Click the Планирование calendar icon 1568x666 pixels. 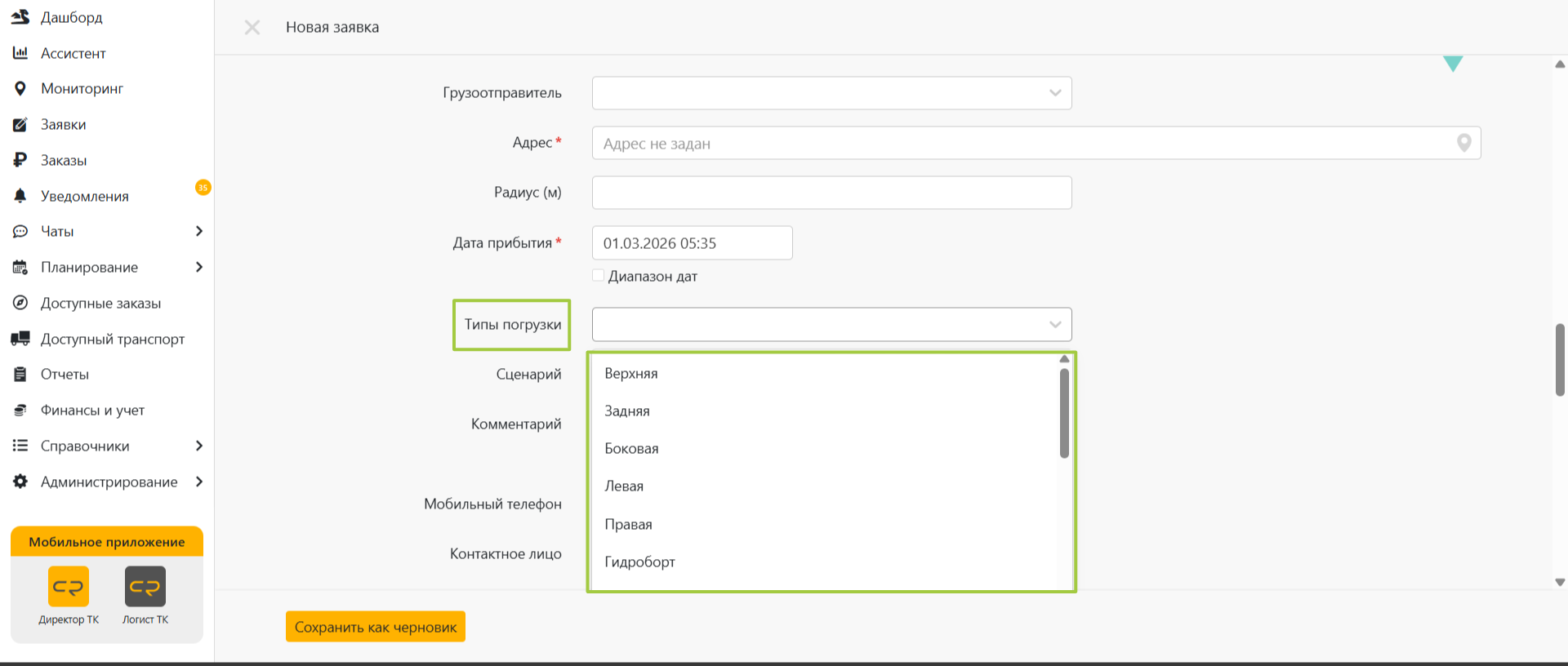click(20, 267)
